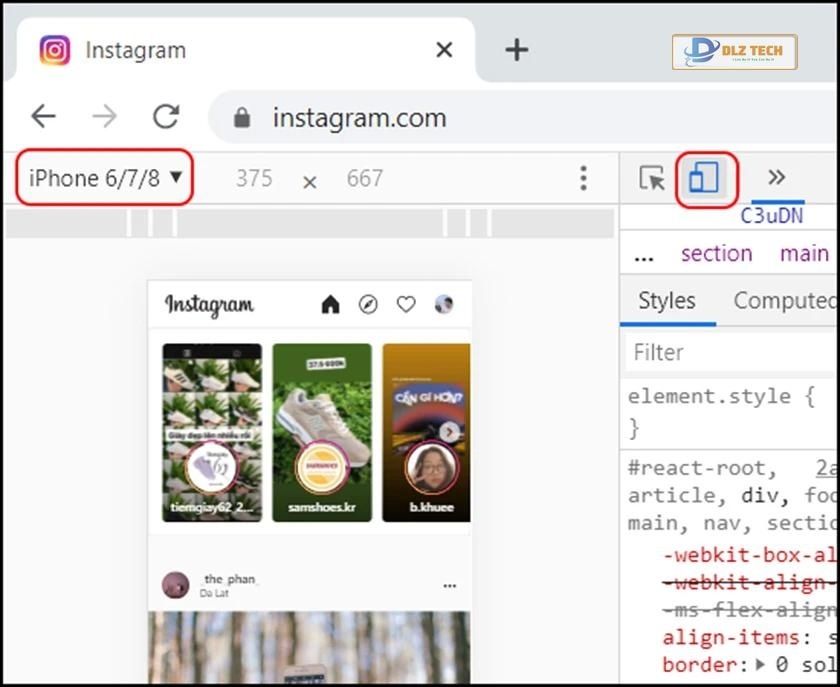The height and width of the screenshot is (687, 840).
Task: Expand more DevTools tabs chevron
Action: [x=776, y=178]
